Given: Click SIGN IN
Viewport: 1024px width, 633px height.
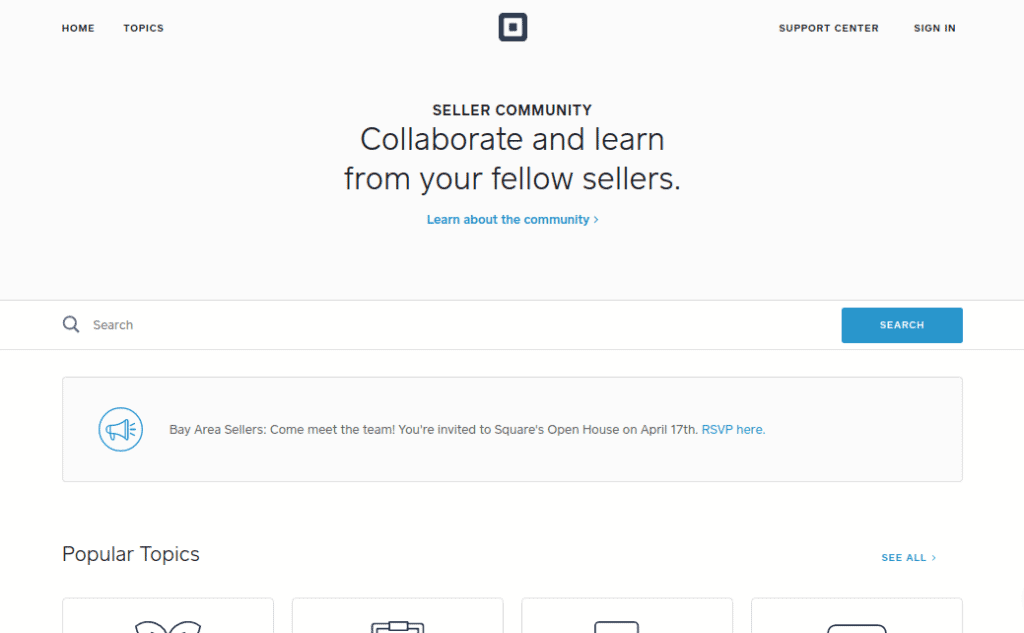Looking at the screenshot, I should click(x=934, y=28).
